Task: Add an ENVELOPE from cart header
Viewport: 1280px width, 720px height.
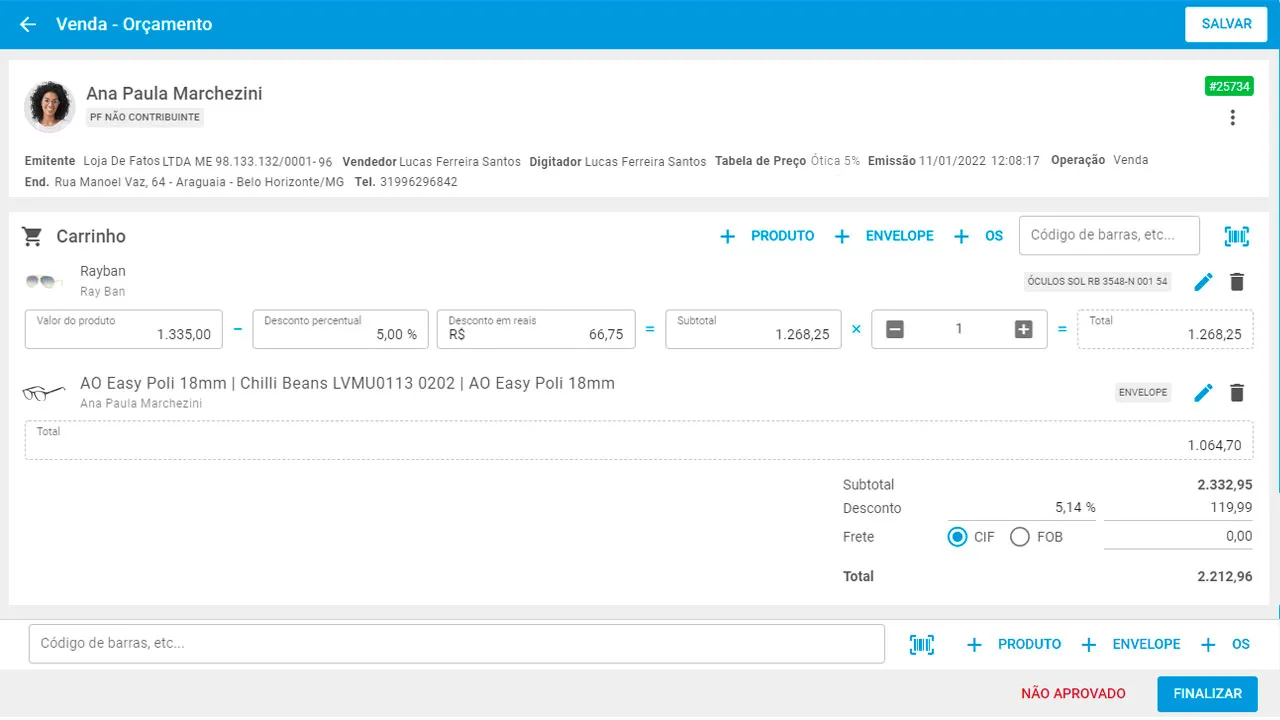Action: tap(885, 236)
